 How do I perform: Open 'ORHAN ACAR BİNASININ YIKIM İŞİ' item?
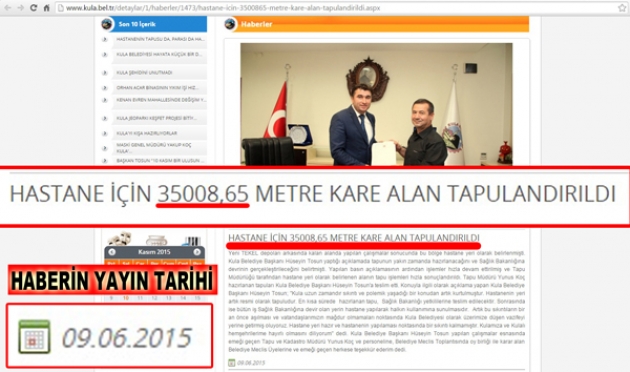[157, 88]
